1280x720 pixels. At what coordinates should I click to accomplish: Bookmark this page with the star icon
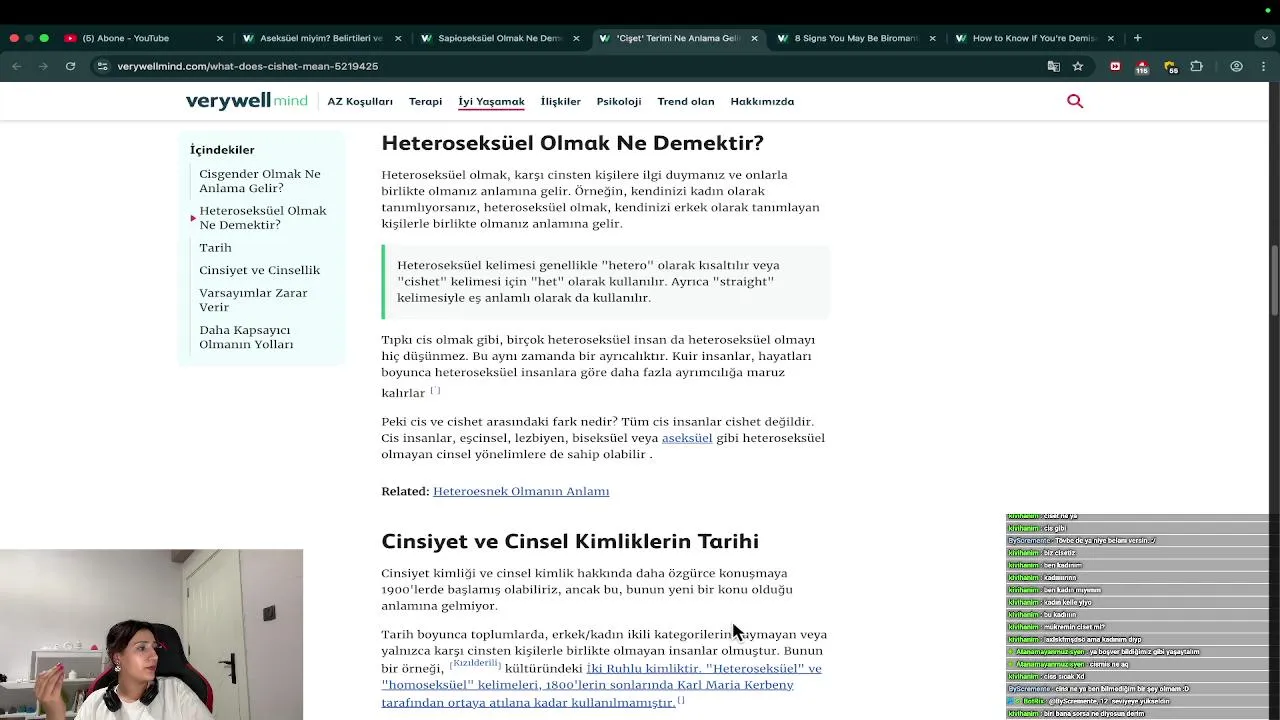1078,66
